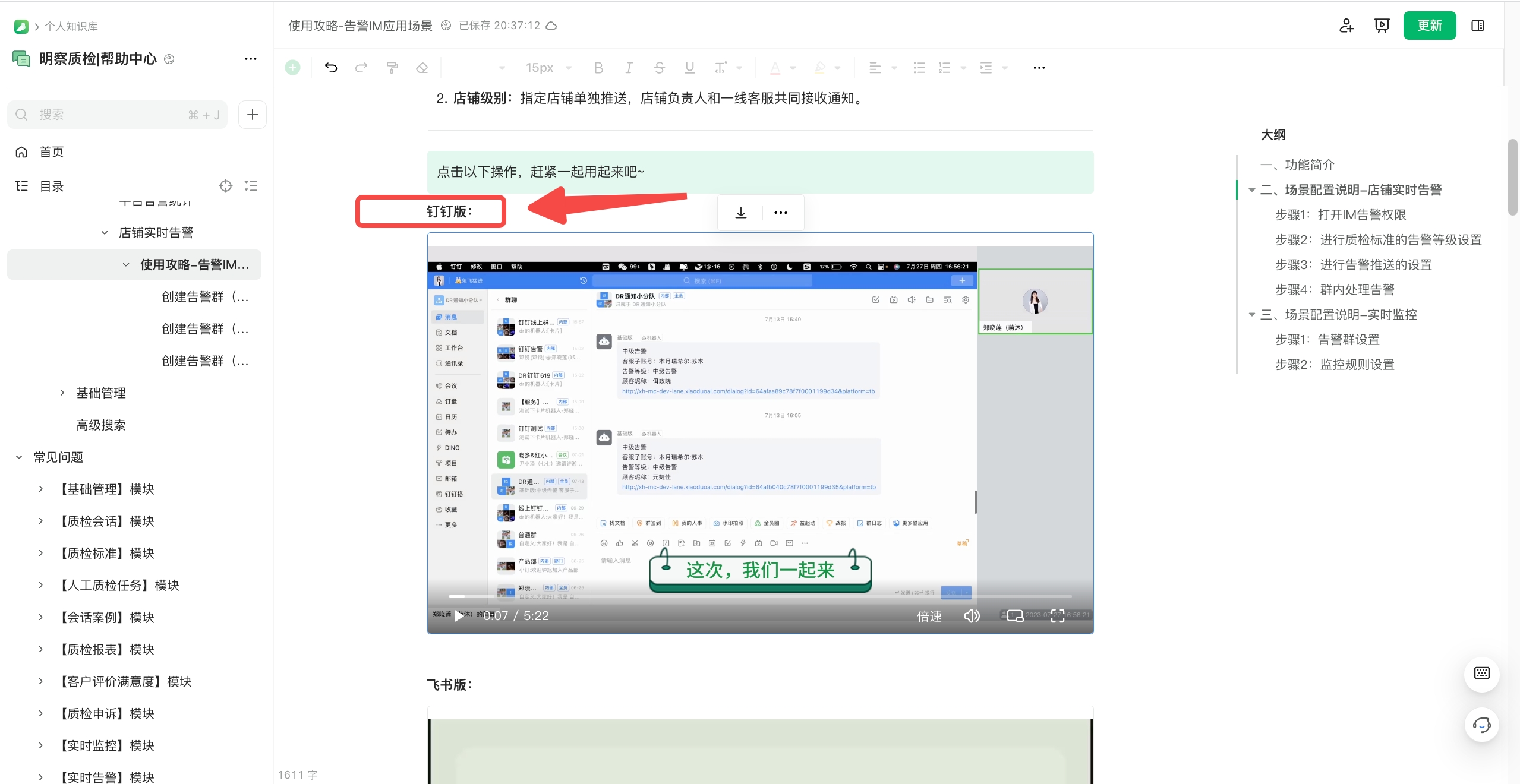Select the format painter icon

tap(392, 68)
